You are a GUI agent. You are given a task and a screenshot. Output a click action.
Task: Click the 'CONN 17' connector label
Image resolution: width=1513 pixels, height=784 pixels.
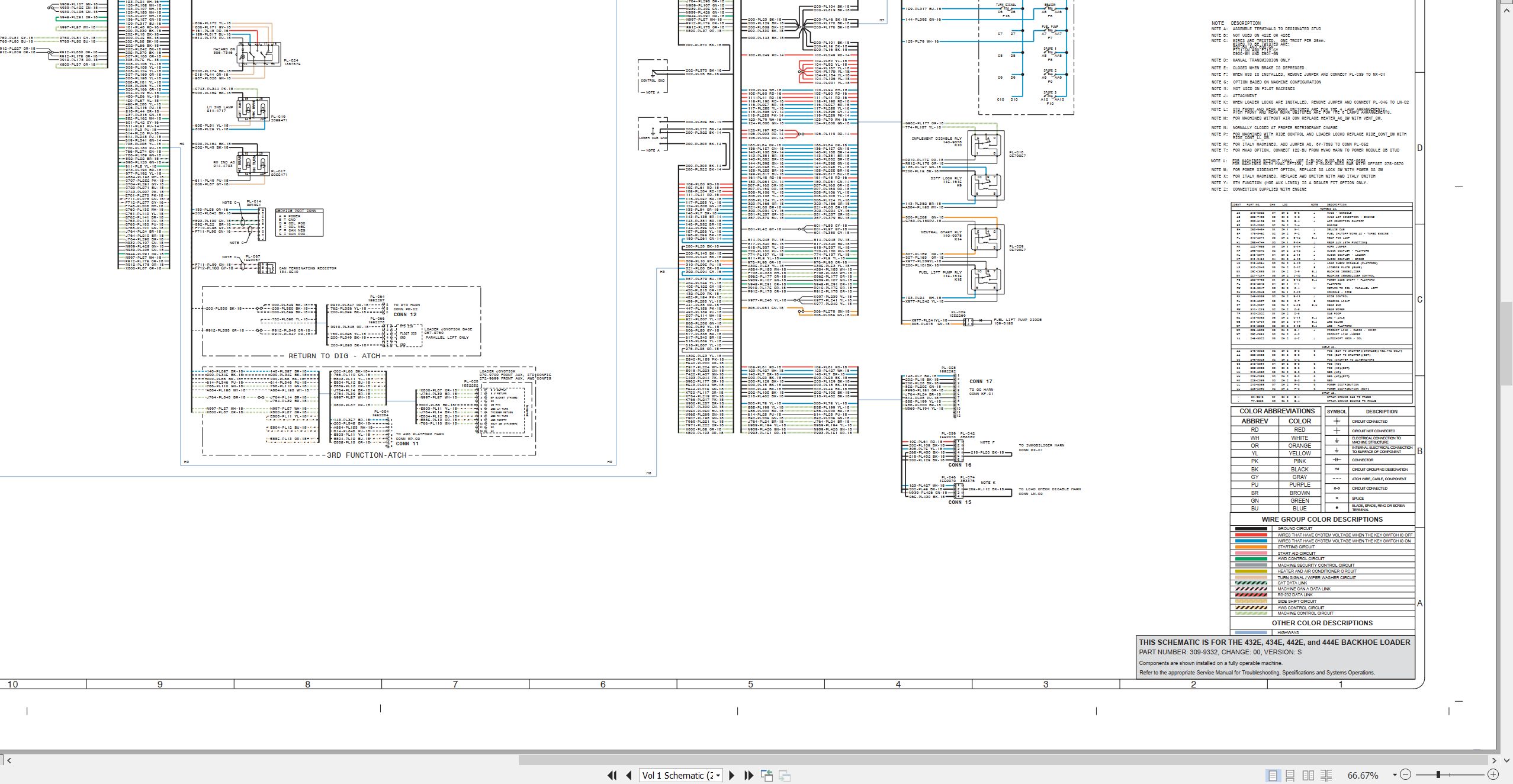coord(980,381)
